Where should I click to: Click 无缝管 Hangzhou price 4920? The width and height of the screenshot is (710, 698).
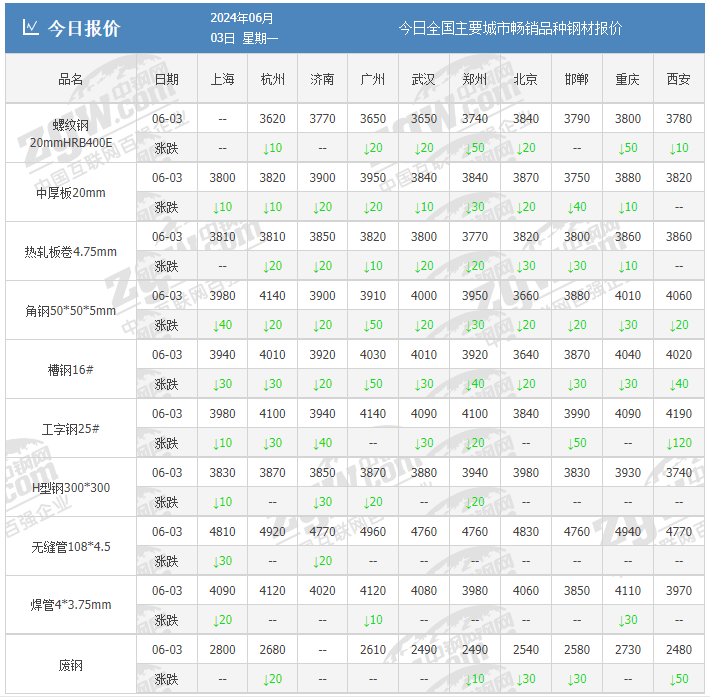[x=273, y=531]
